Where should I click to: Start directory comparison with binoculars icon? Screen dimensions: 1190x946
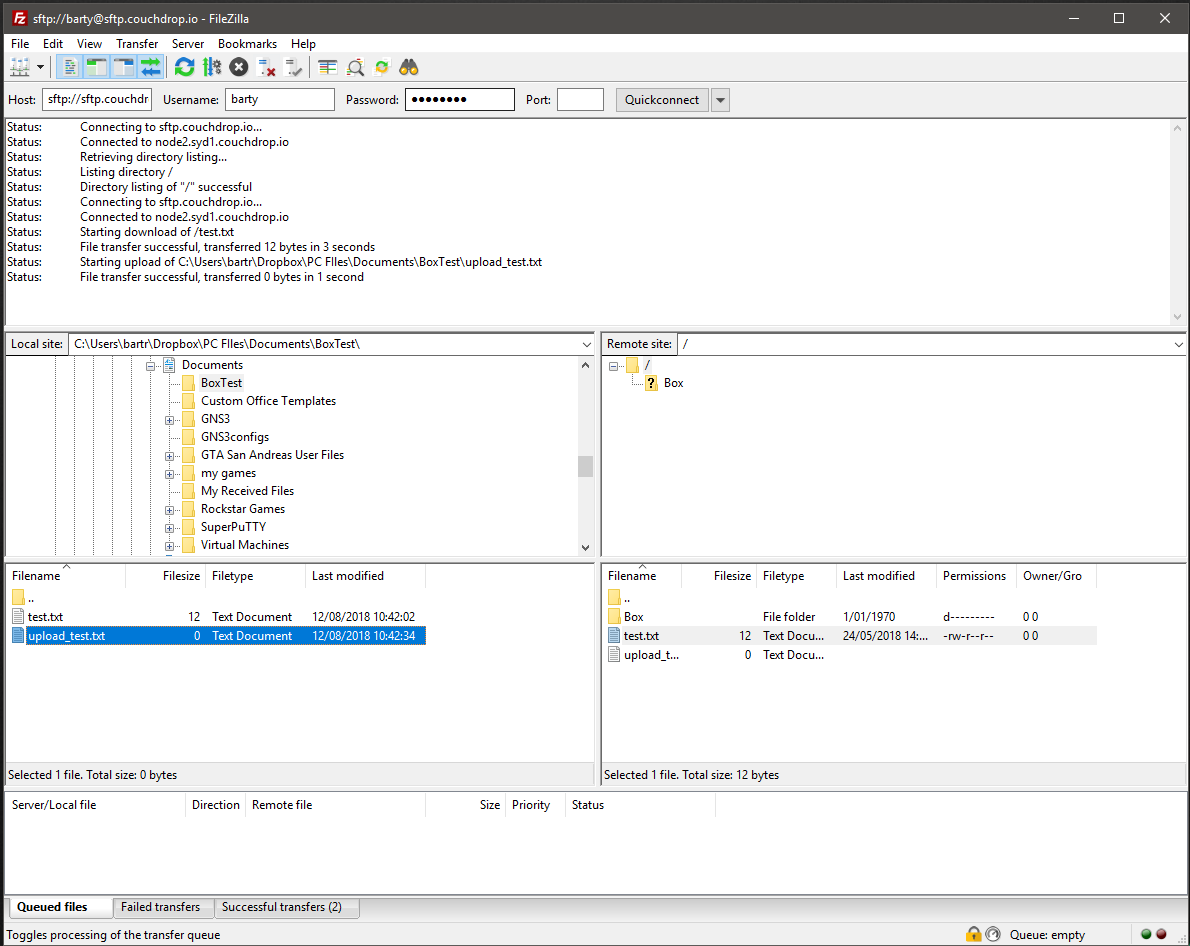(x=409, y=67)
